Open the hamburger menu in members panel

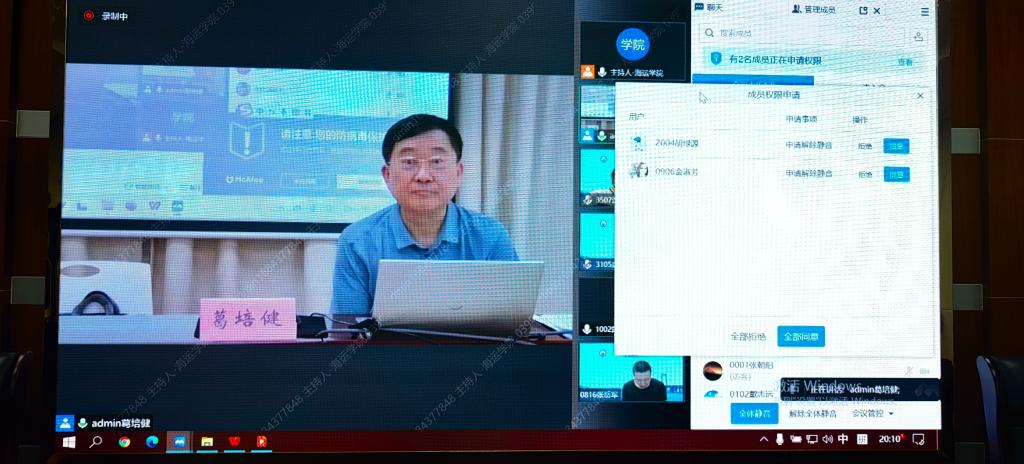(925, 11)
